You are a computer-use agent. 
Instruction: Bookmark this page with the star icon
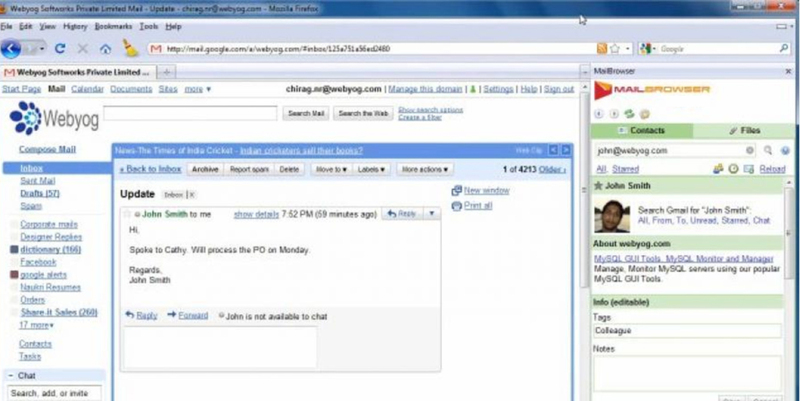(x=615, y=48)
